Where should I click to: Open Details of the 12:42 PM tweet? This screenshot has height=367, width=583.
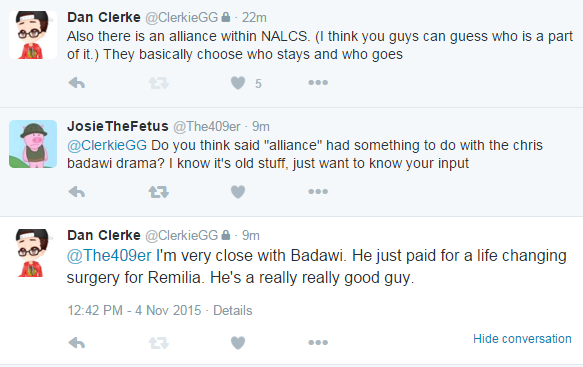pyautogui.click(x=232, y=310)
